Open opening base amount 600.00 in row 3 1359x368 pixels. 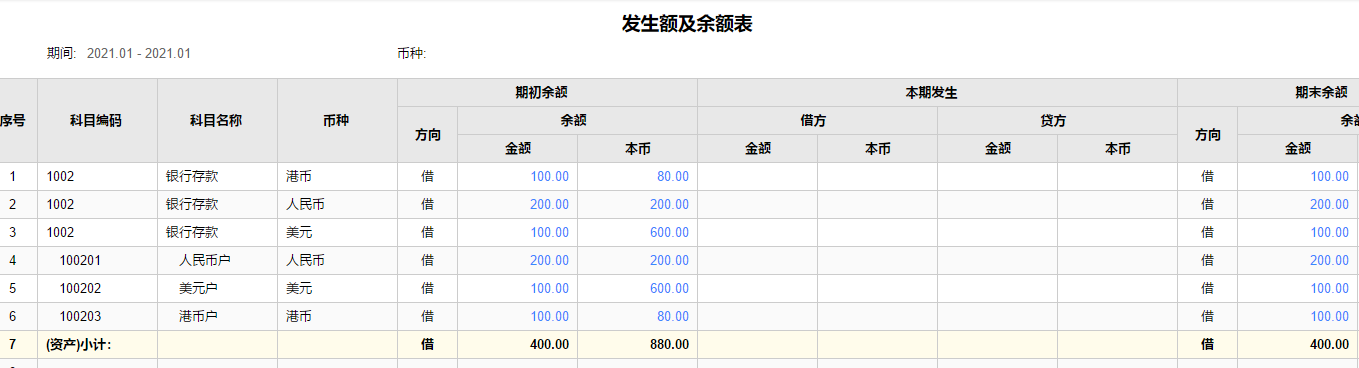(669, 232)
